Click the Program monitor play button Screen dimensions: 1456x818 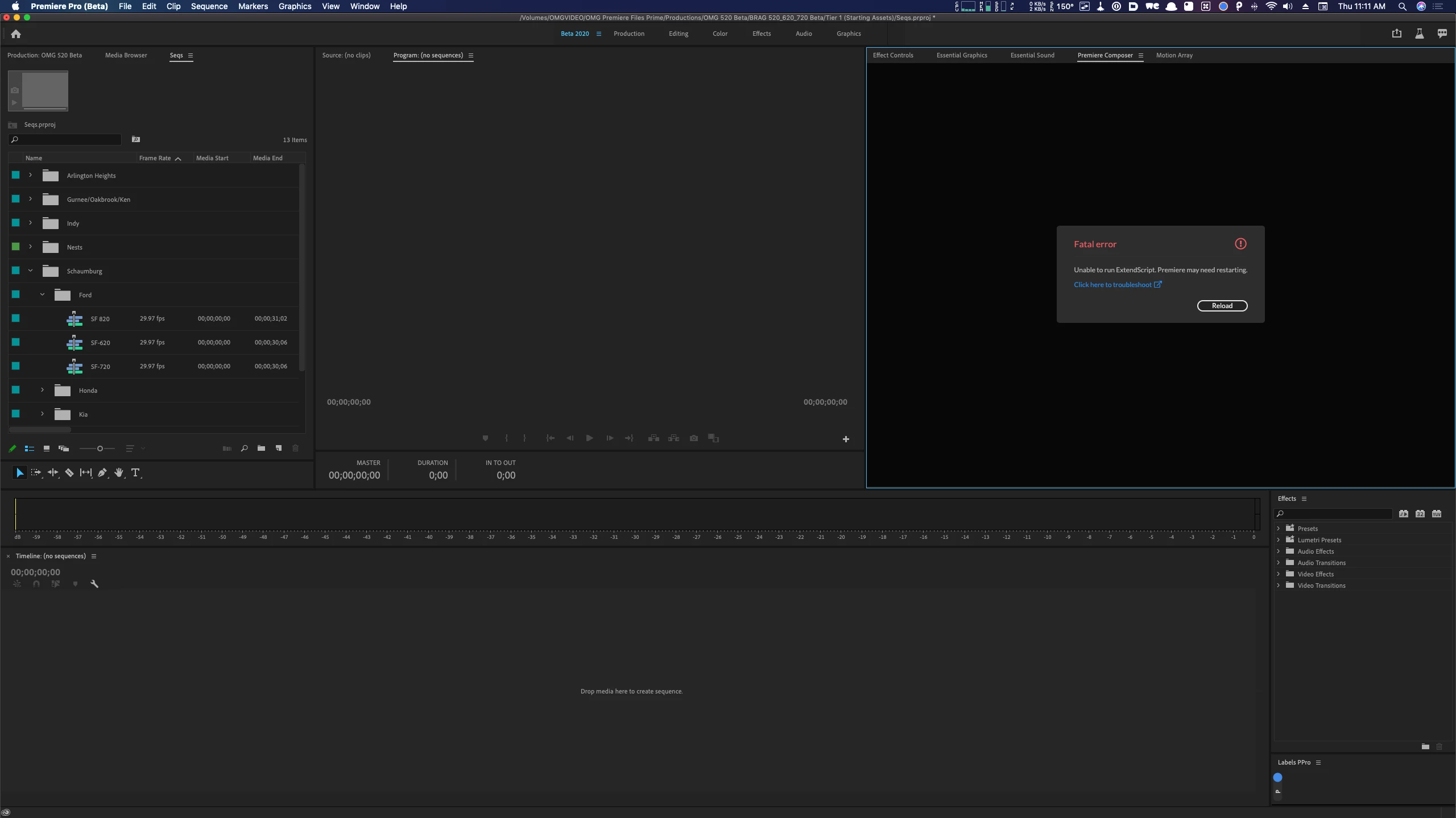click(x=589, y=438)
